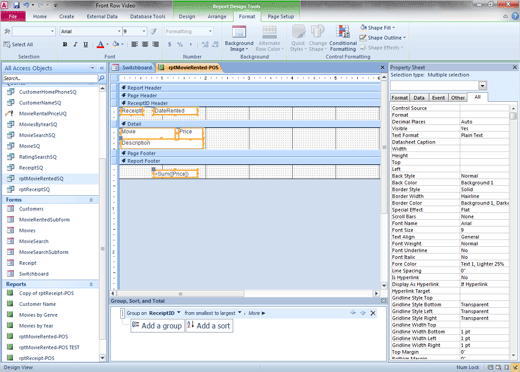Open Shape Fill menu

(x=377, y=28)
